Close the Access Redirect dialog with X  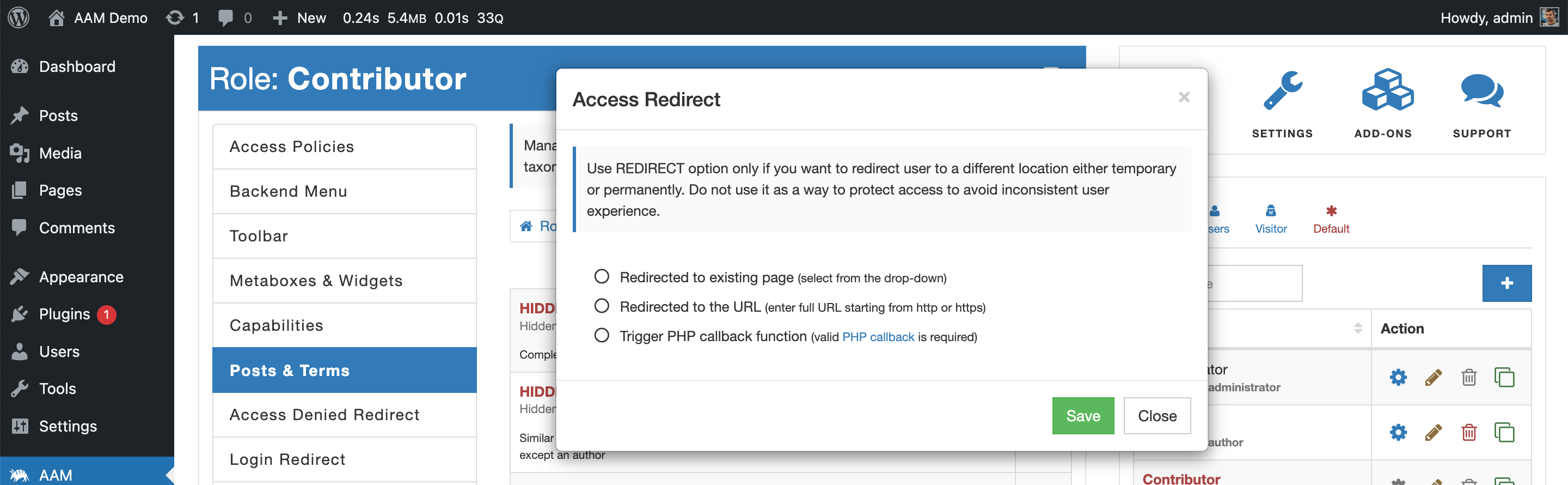1184,98
